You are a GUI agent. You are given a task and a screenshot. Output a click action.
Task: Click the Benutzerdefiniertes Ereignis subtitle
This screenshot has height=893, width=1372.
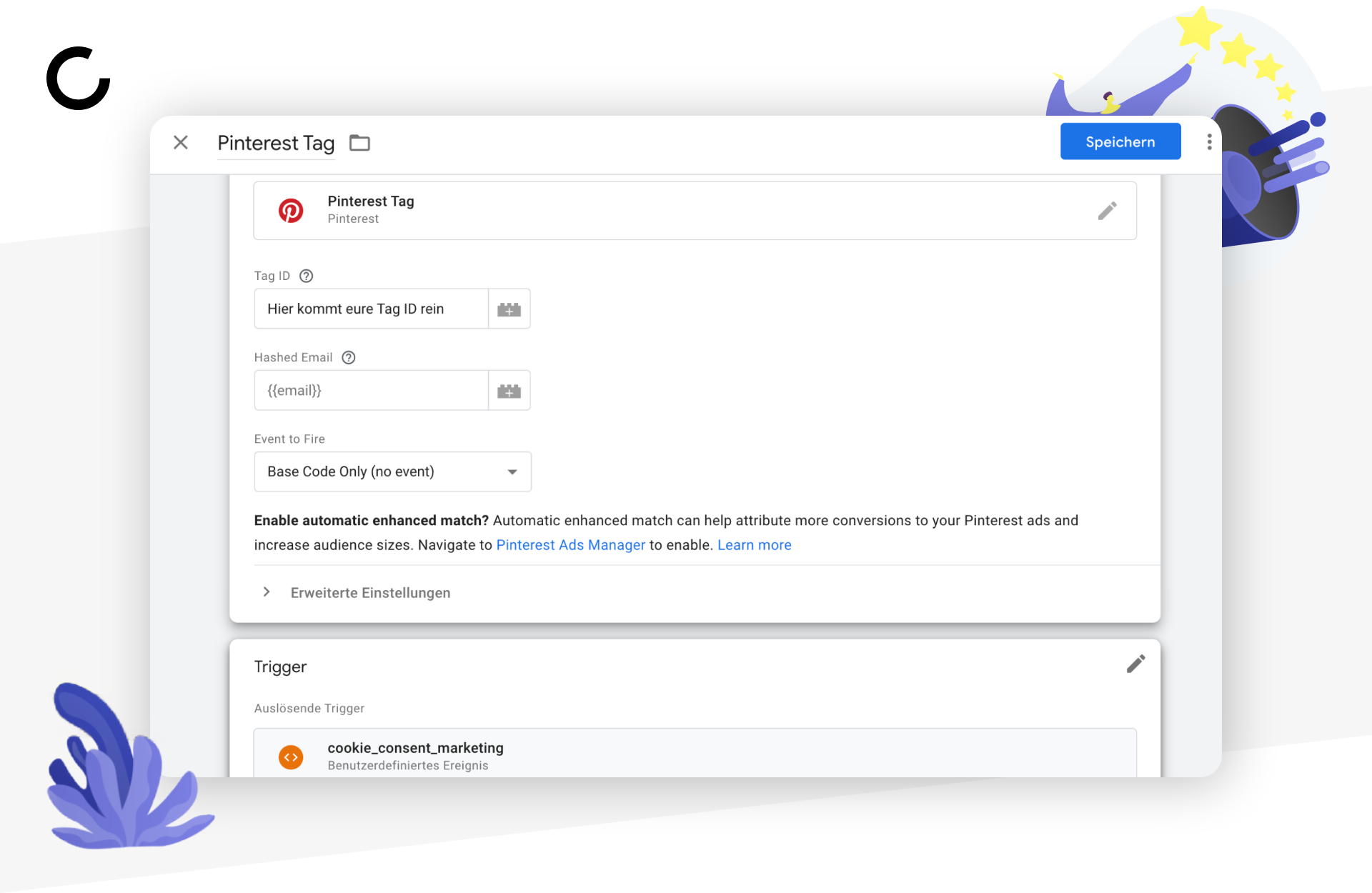(x=408, y=765)
